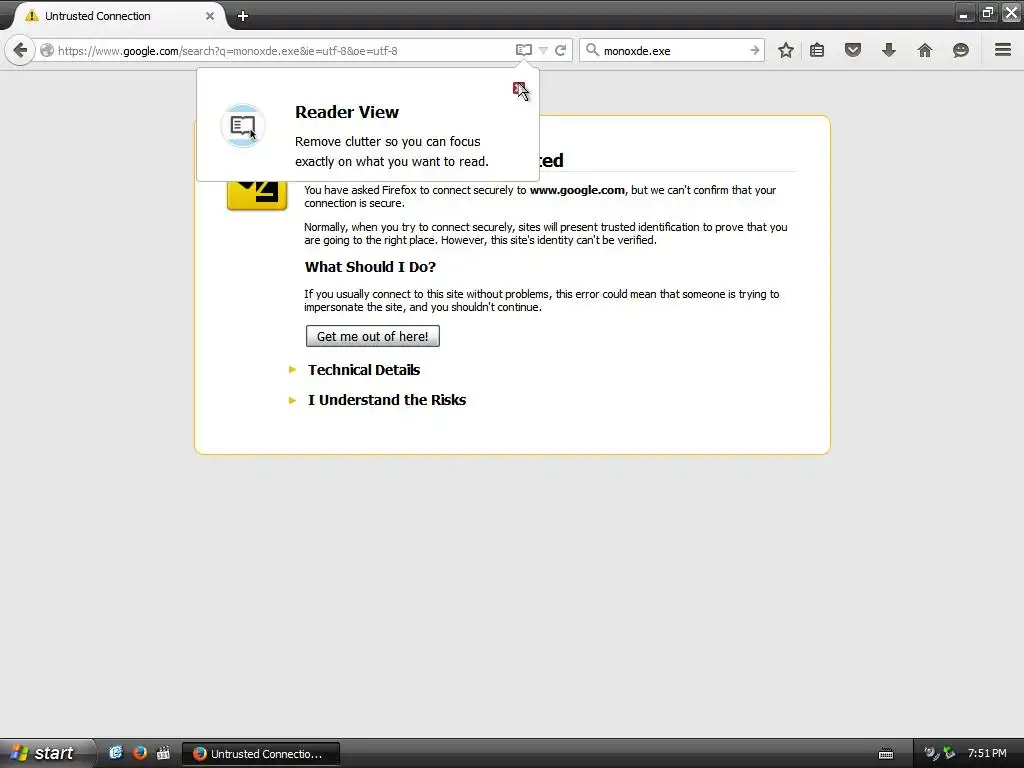Image resolution: width=1024 pixels, height=768 pixels.
Task: Go back with the back arrow button
Action: [x=20, y=50]
